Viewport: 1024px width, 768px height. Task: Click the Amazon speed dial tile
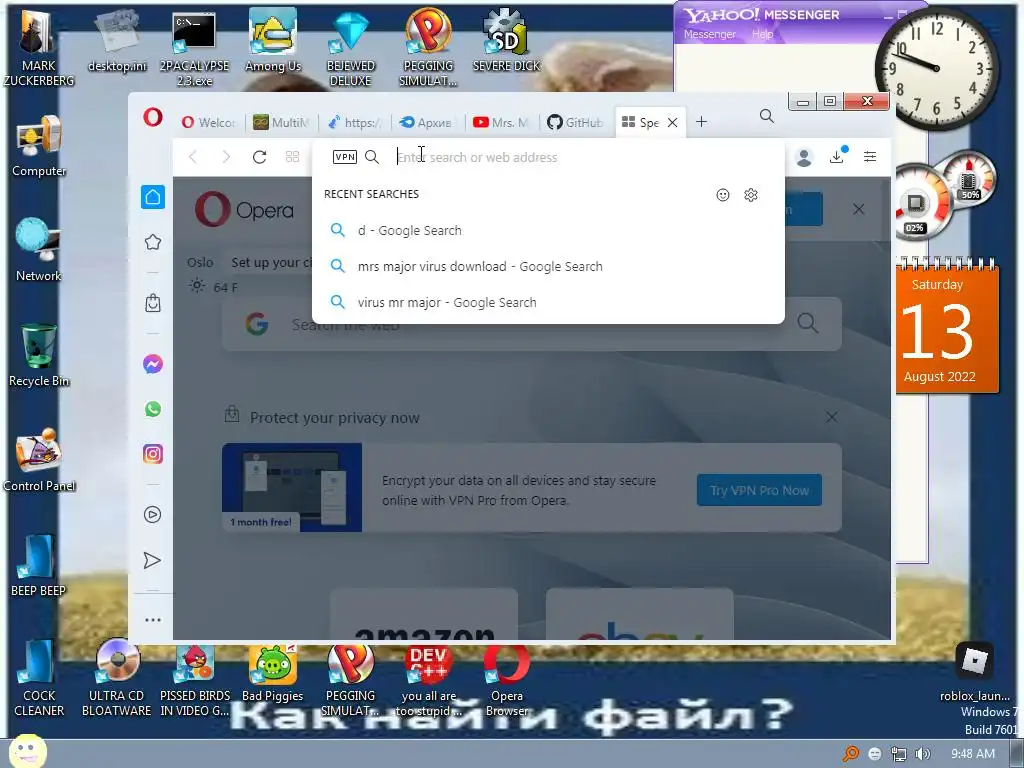[424, 614]
